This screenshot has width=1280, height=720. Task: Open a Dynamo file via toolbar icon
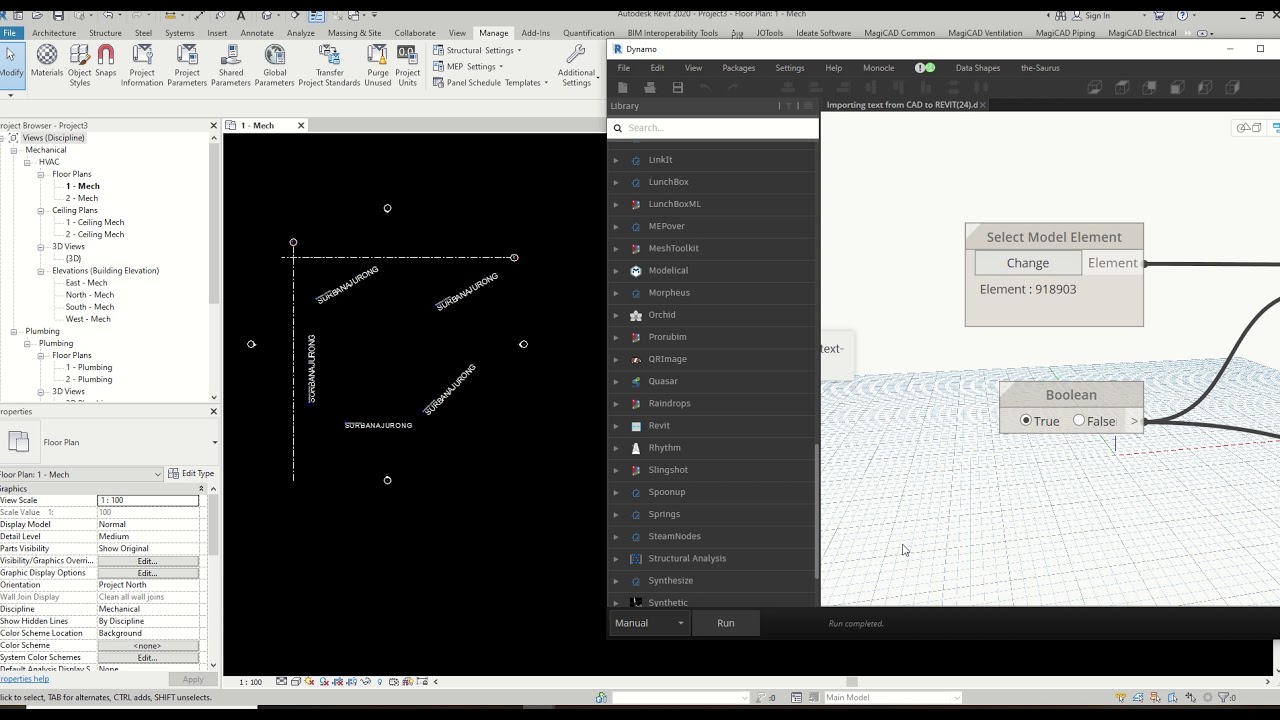pyautogui.click(x=649, y=88)
